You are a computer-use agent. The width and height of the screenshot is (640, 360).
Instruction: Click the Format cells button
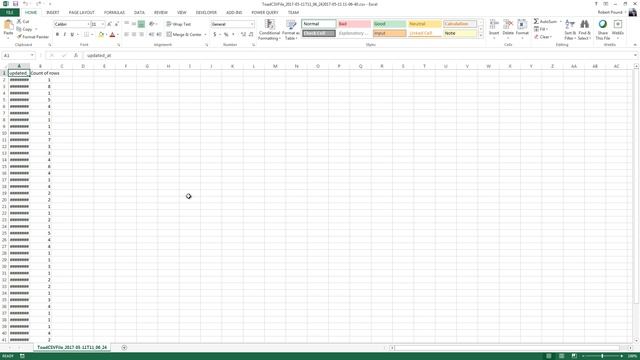click(522, 28)
